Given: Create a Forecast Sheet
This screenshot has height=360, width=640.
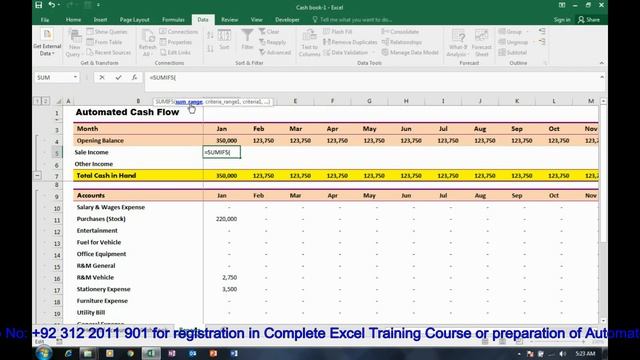Looking at the screenshot, I should [482, 43].
